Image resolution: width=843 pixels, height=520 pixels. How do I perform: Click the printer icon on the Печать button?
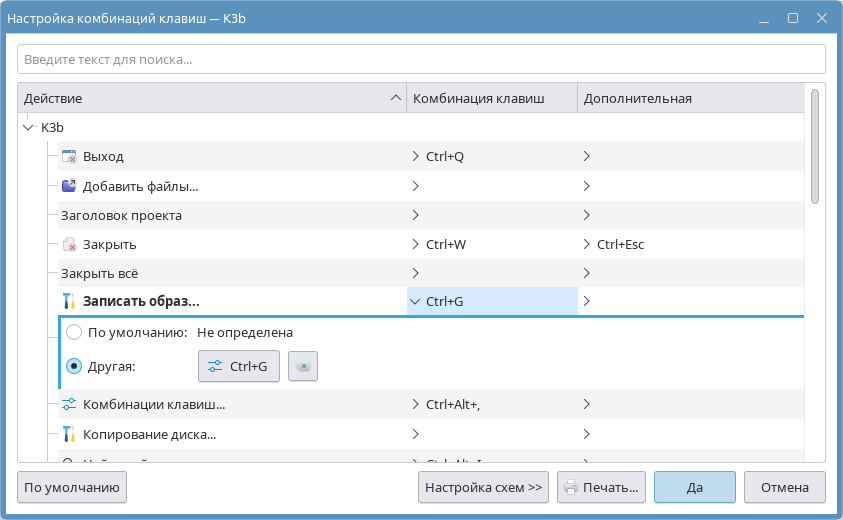[571, 488]
